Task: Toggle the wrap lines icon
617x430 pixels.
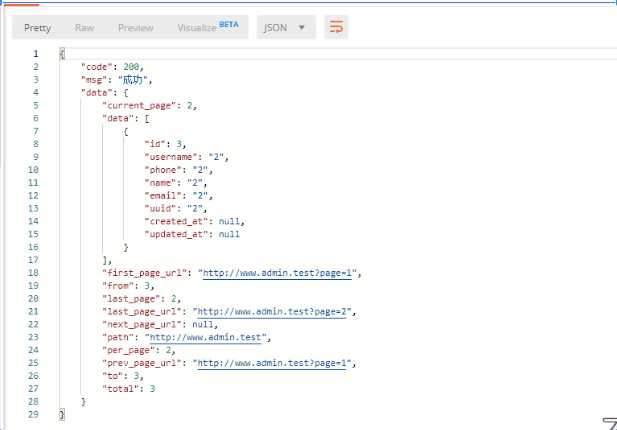Action: tap(336, 27)
